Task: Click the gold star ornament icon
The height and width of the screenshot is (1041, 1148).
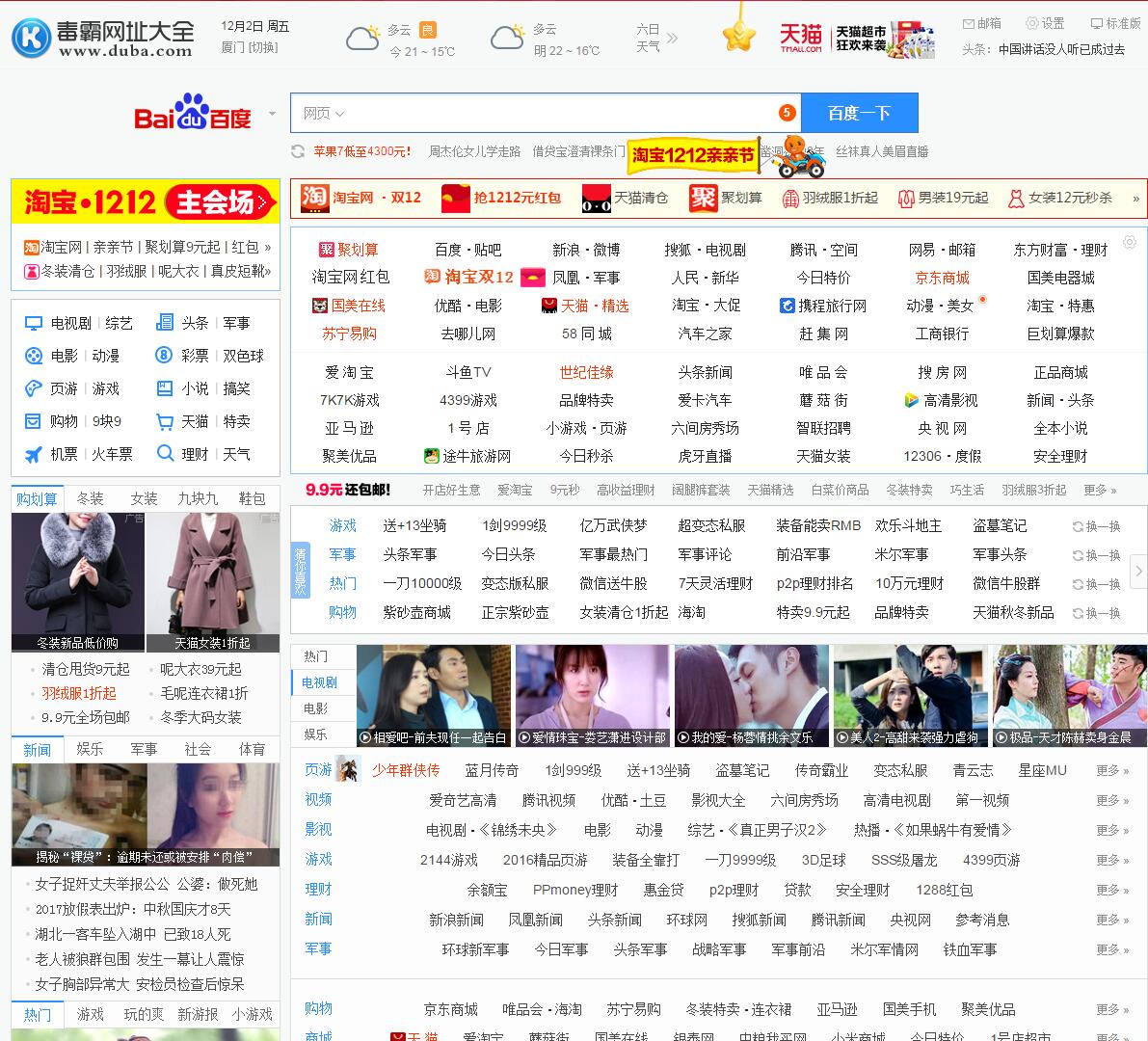Action: click(x=739, y=34)
